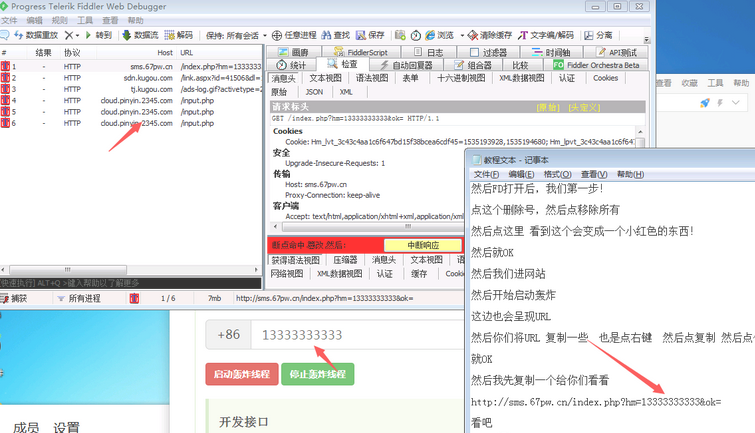The image size is (755, 433).
Task: Select the 压缩器 response tab
Action: click(x=345, y=260)
